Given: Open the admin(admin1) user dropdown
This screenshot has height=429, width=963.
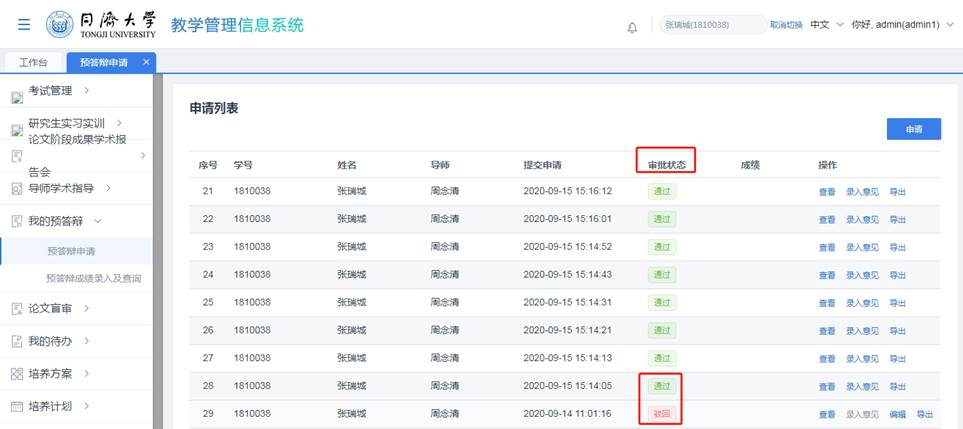Looking at the screenshot, I should (x=907, y=25).
